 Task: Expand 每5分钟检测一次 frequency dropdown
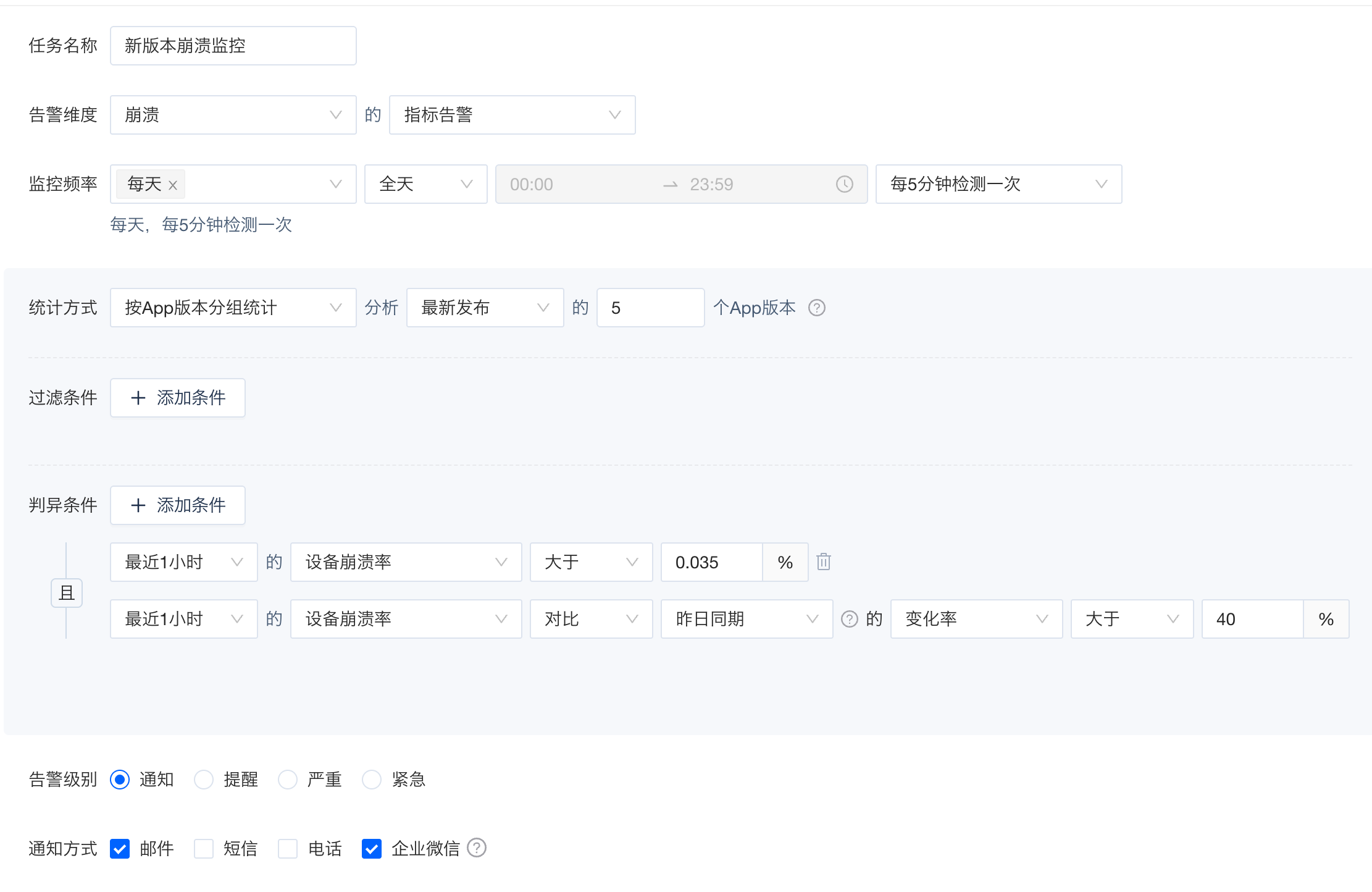click(x=998, y=184)
